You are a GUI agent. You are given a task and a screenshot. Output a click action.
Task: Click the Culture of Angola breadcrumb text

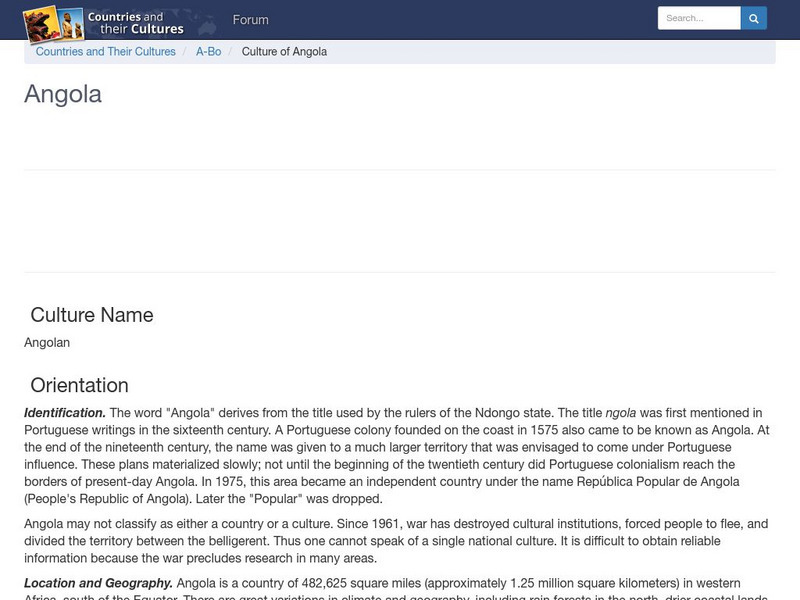pos(284,52)
